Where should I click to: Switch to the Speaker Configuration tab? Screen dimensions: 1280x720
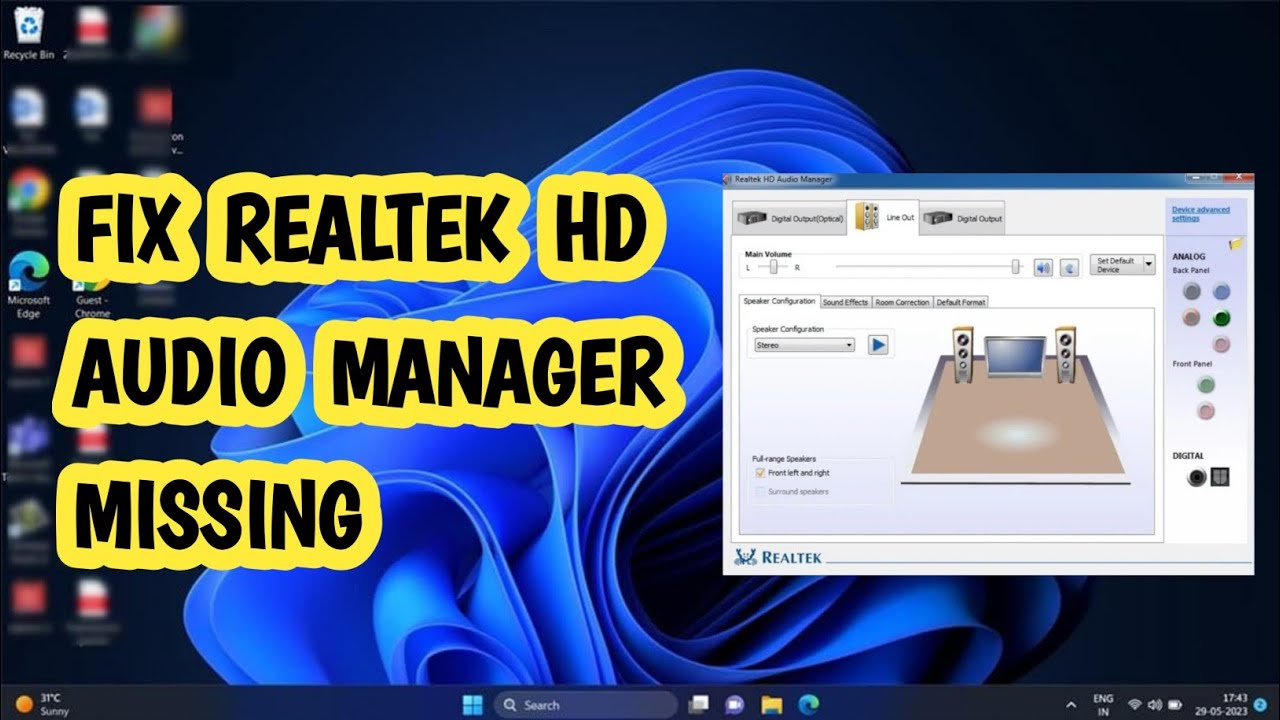tap(780, 302)
